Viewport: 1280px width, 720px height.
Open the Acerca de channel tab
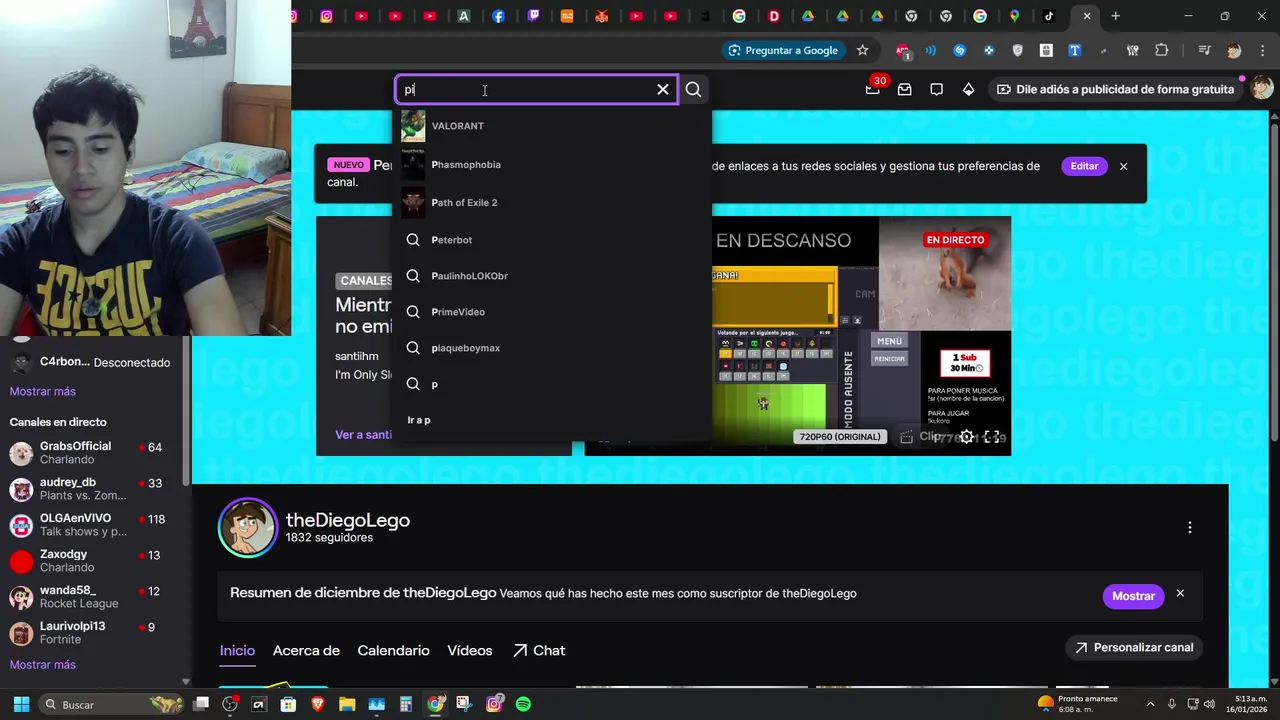(306, 650)
